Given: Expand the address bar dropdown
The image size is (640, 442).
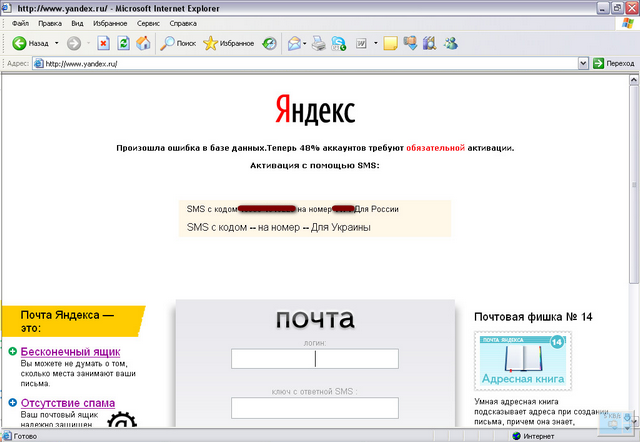Looking at the screenshot, I should [583, 64].
